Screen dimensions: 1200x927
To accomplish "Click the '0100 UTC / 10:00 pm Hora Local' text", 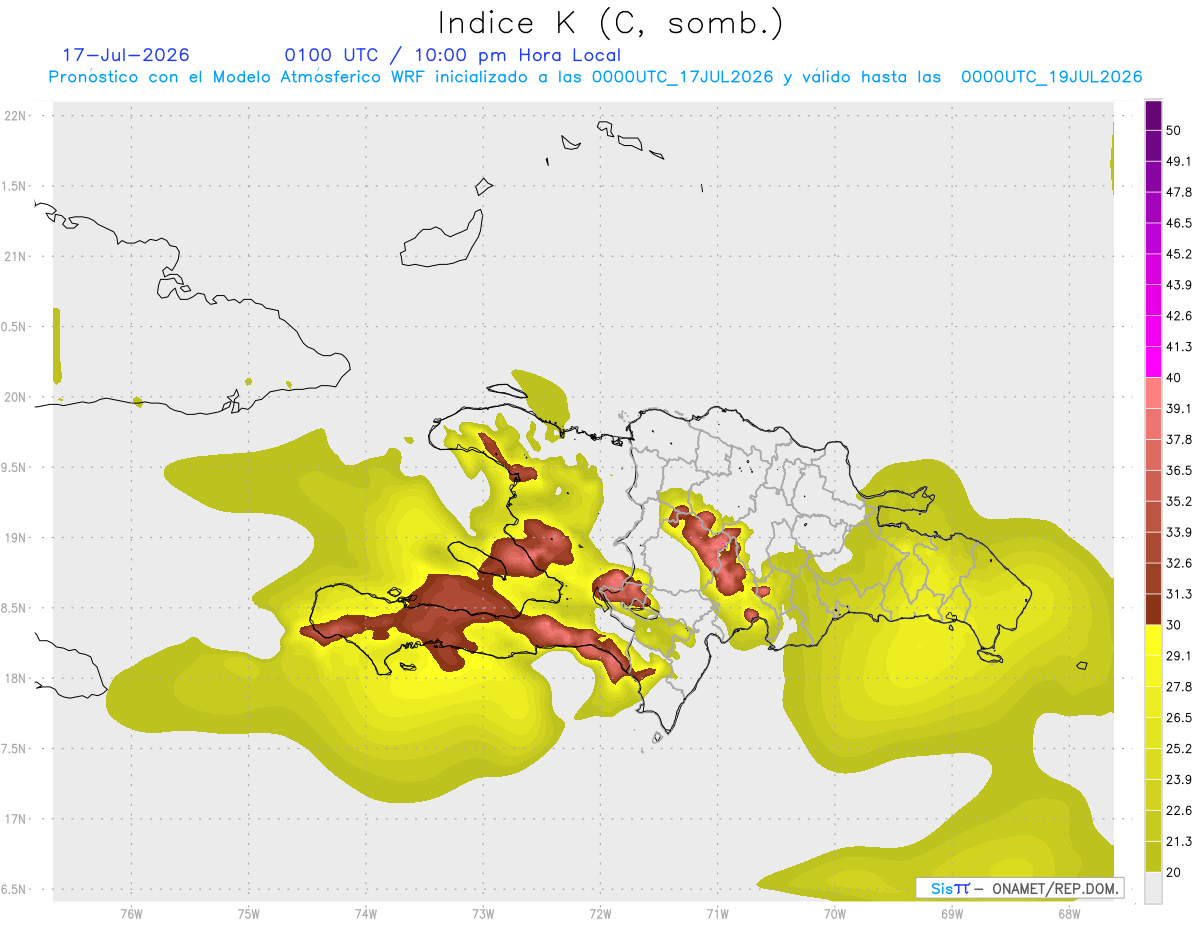I will pos(452,55).
